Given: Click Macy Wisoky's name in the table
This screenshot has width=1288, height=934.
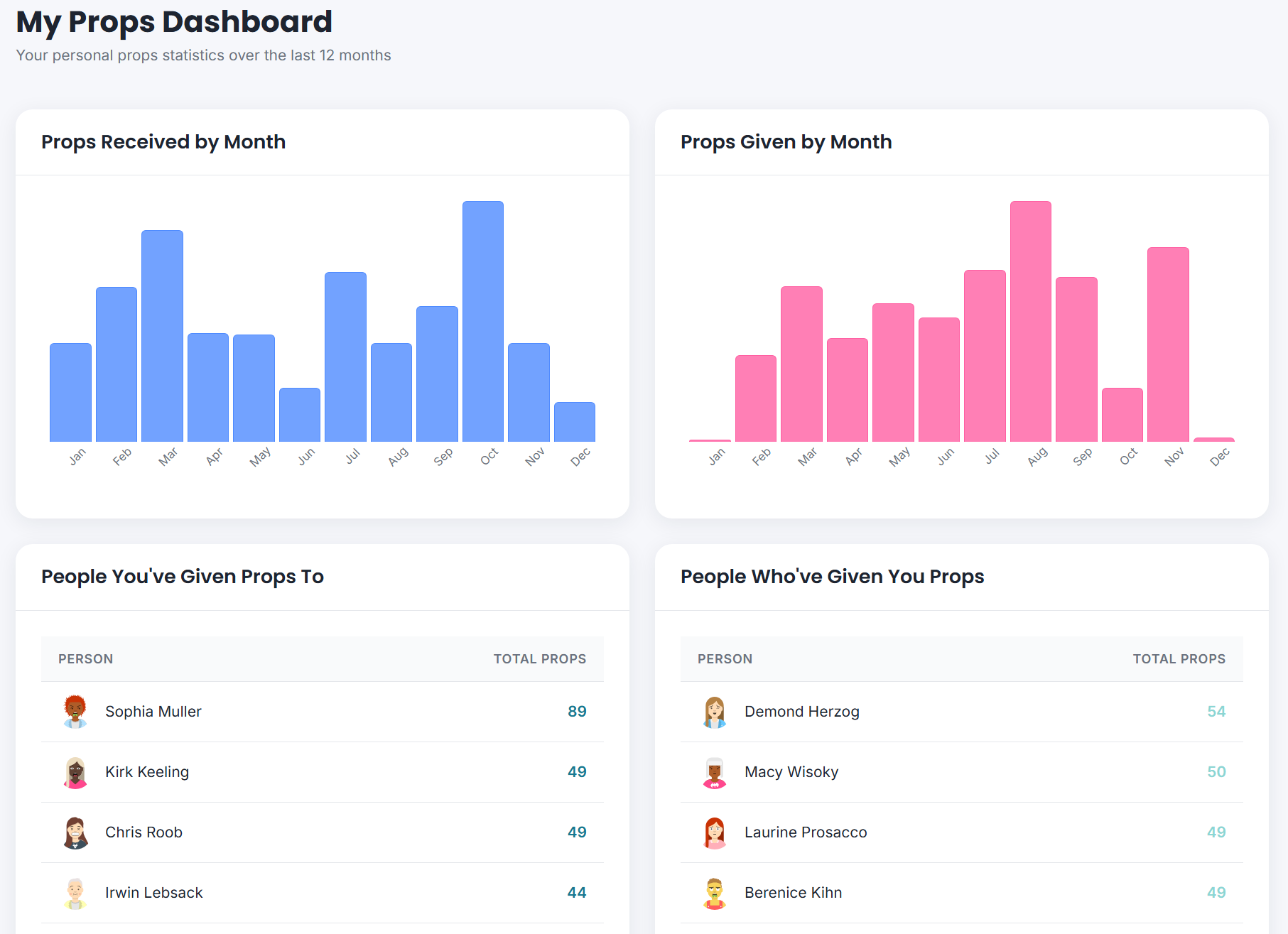Looking at the screenshot, I should (791, 771).
